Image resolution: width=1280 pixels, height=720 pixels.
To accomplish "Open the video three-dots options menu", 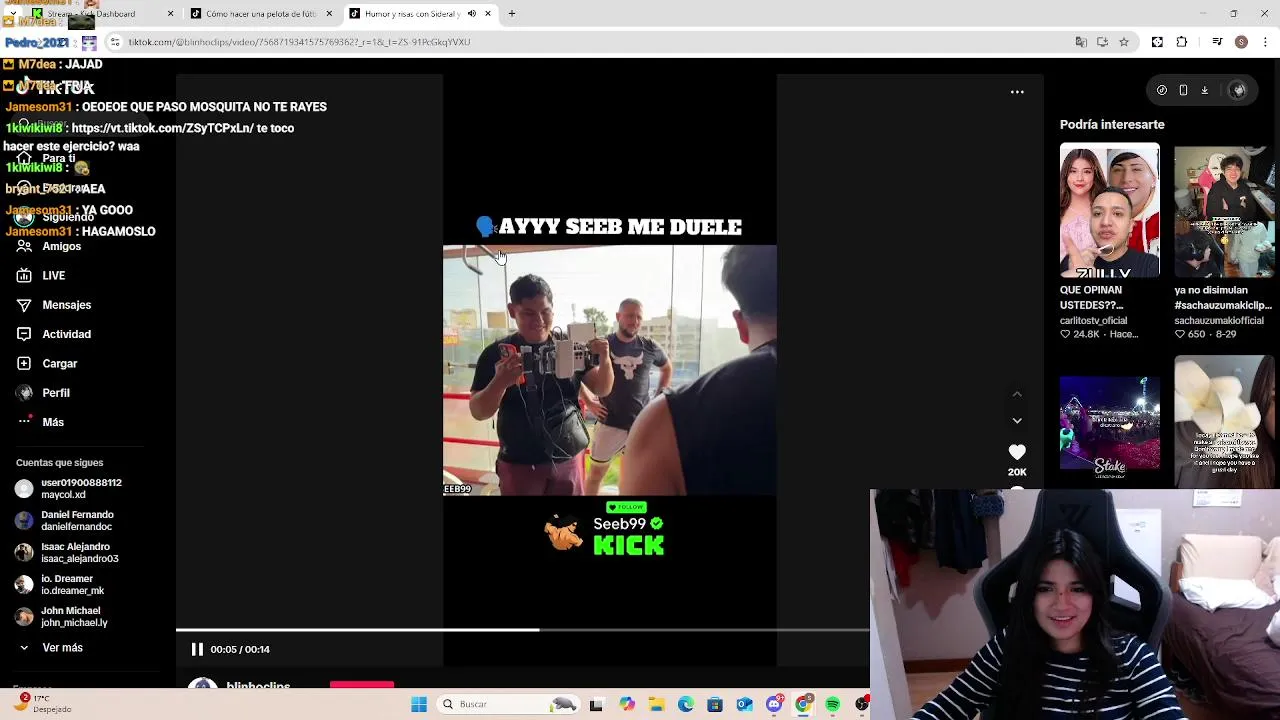I will pos(1017,92).
